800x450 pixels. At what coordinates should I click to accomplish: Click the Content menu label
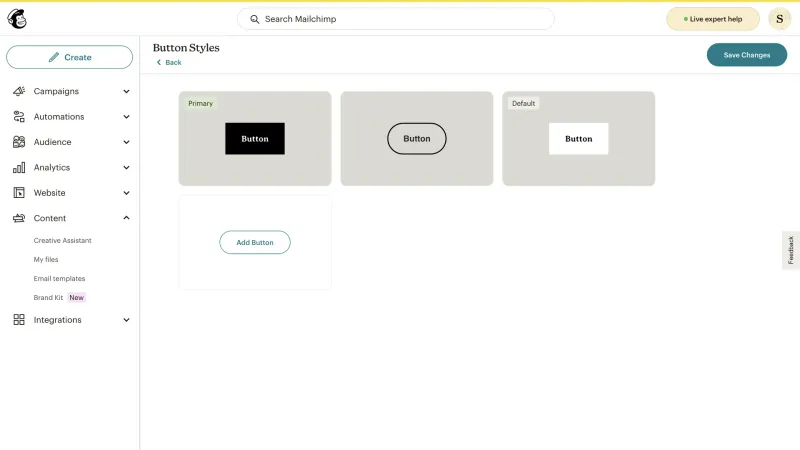click(49, 218)
